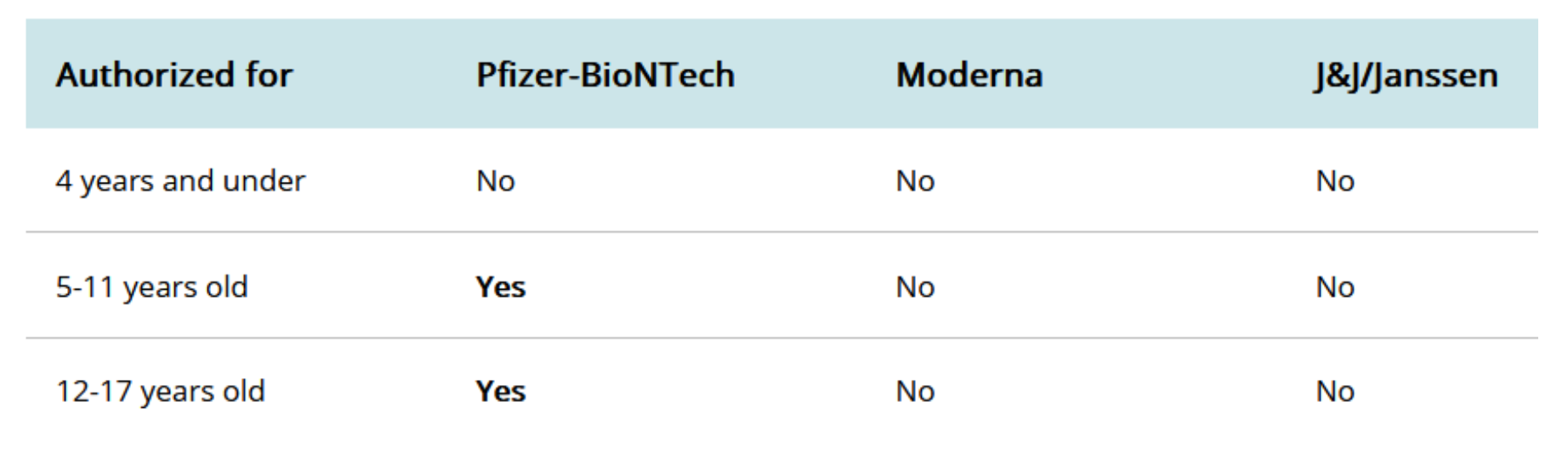1568x464 pixels.
Task: Click J&J/Janssen 'No' for 12-17 years old
Action: 1335,392
